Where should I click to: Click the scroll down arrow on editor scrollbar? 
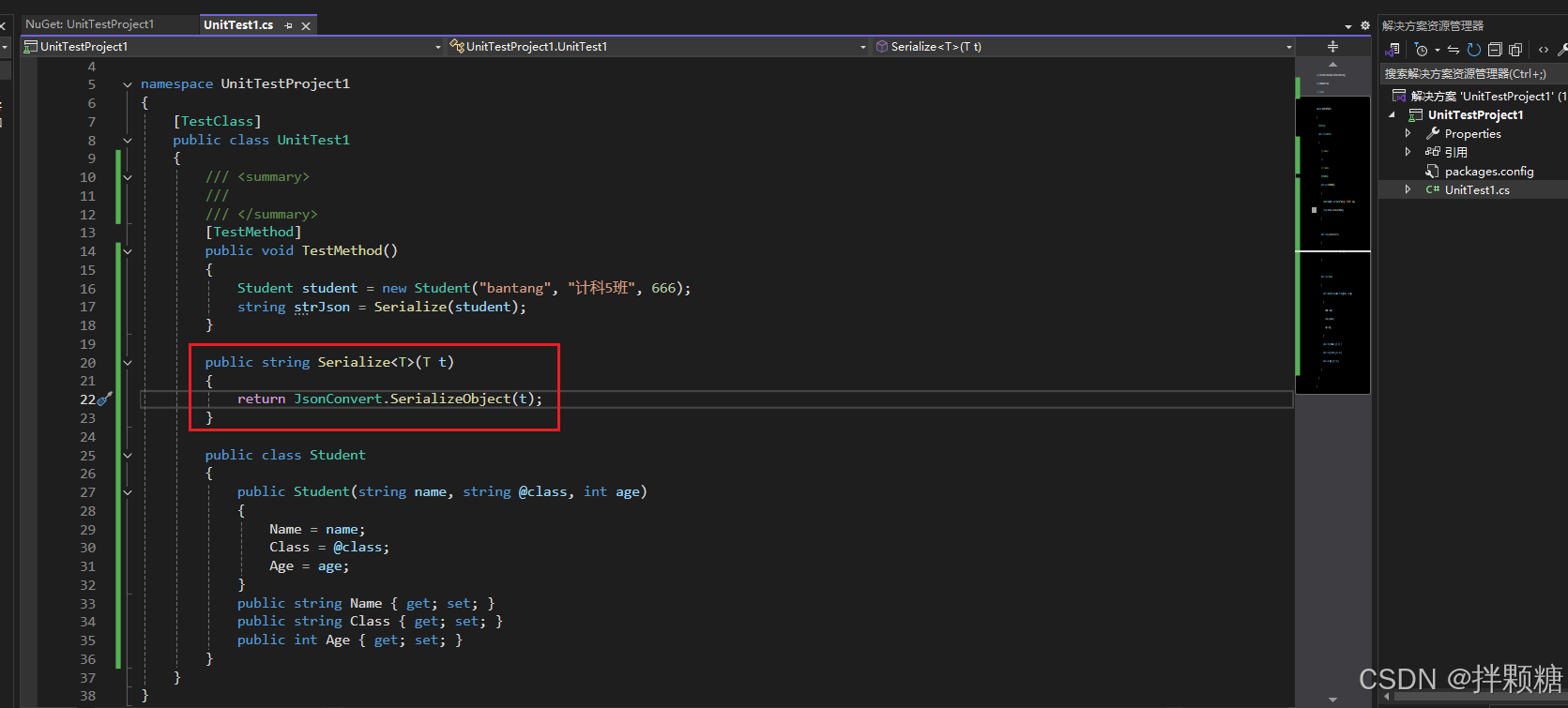tap(1332, 700)
